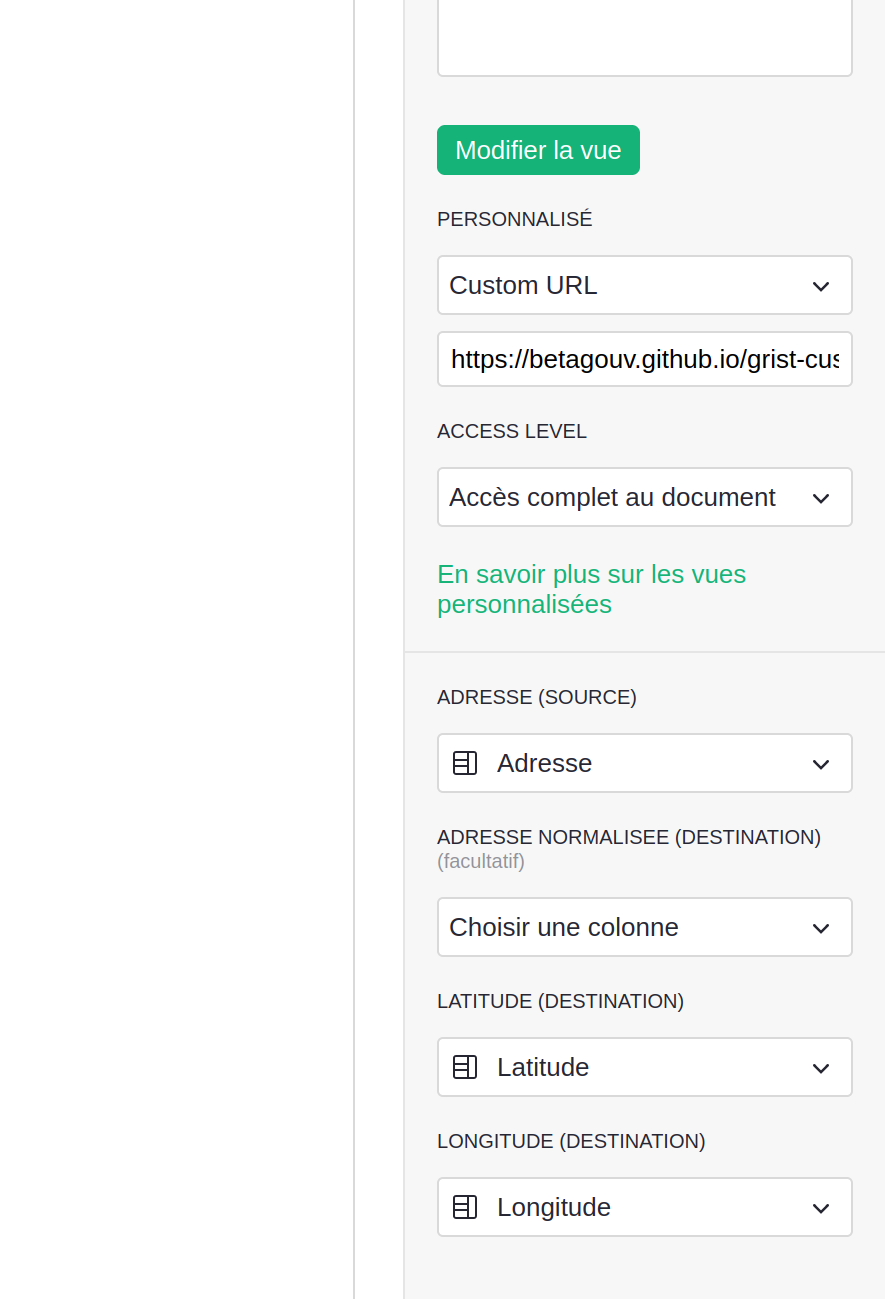Click the Modifier la vue button
885x1299 pixels.
[x=538, y=150]
